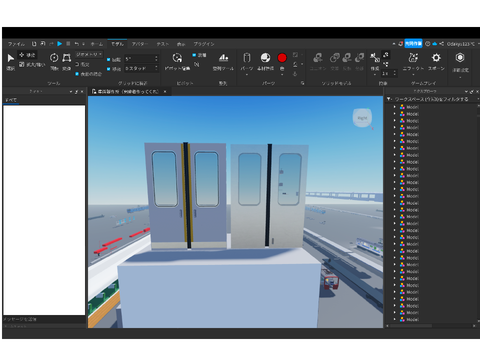Click the Spawn location gear icon
The image size is (480, 360).
(x=436, y=58)
